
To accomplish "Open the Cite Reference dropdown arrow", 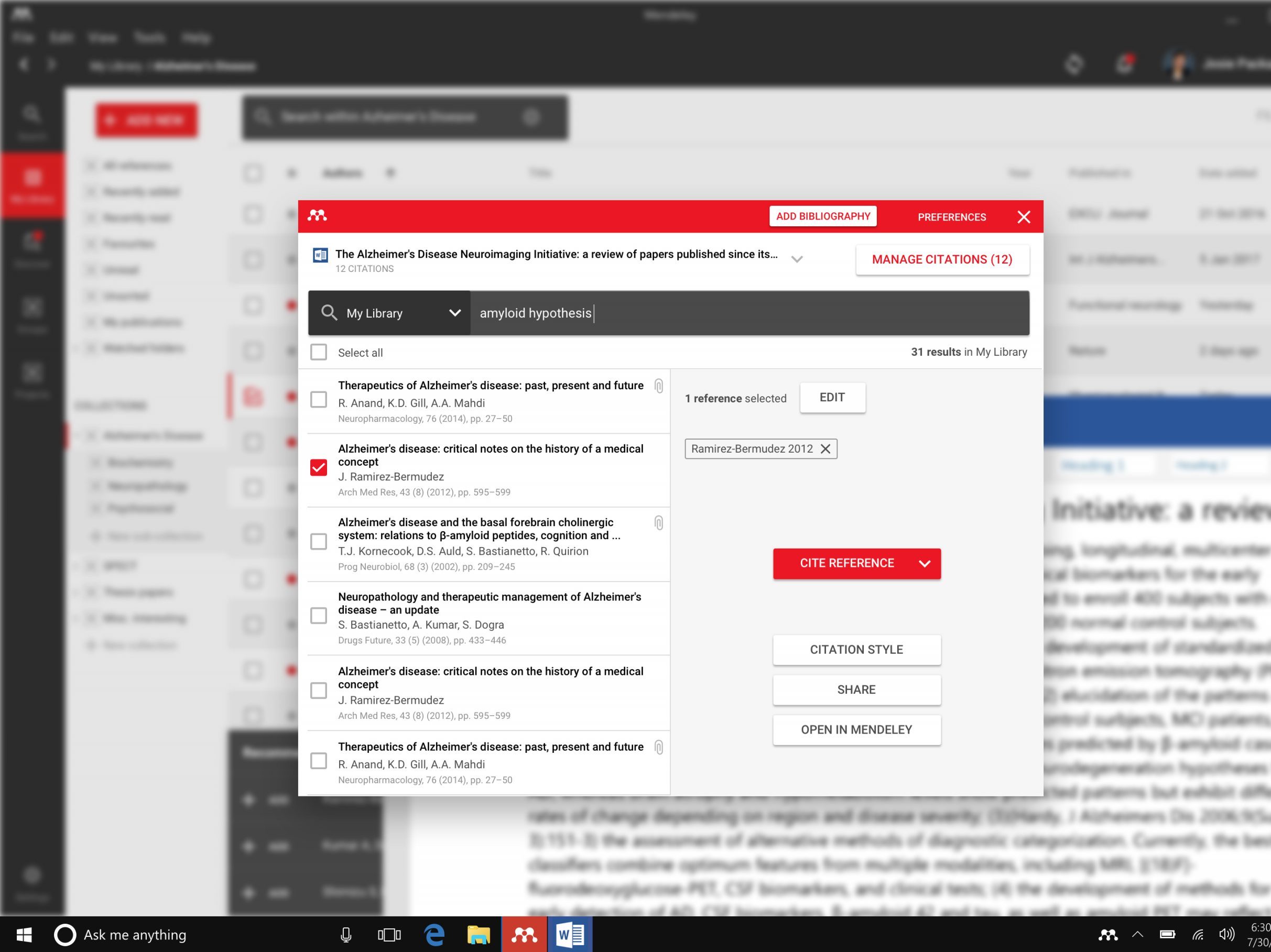I will tap(924, 564).
